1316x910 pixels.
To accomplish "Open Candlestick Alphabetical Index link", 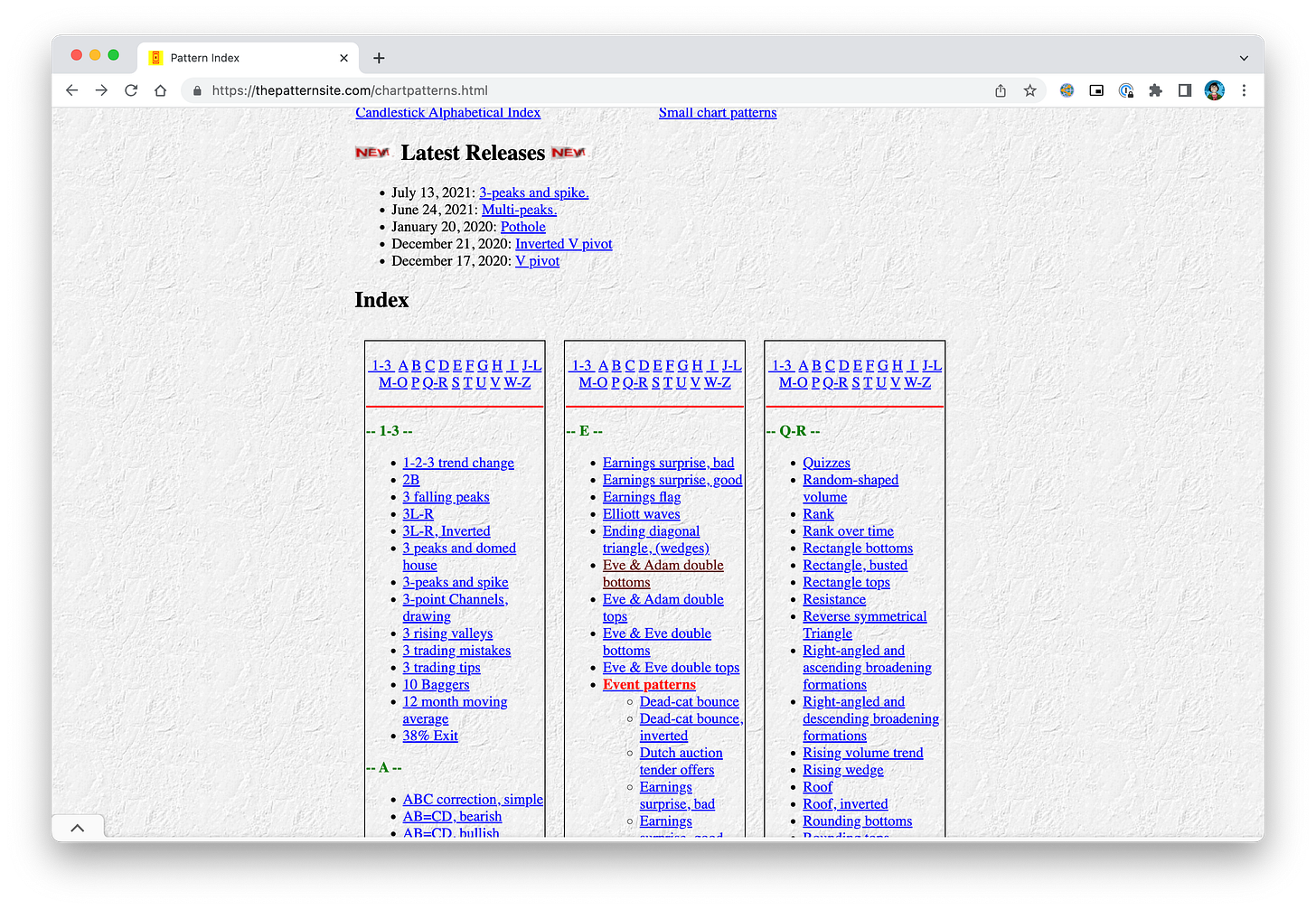I will point(447,112).
